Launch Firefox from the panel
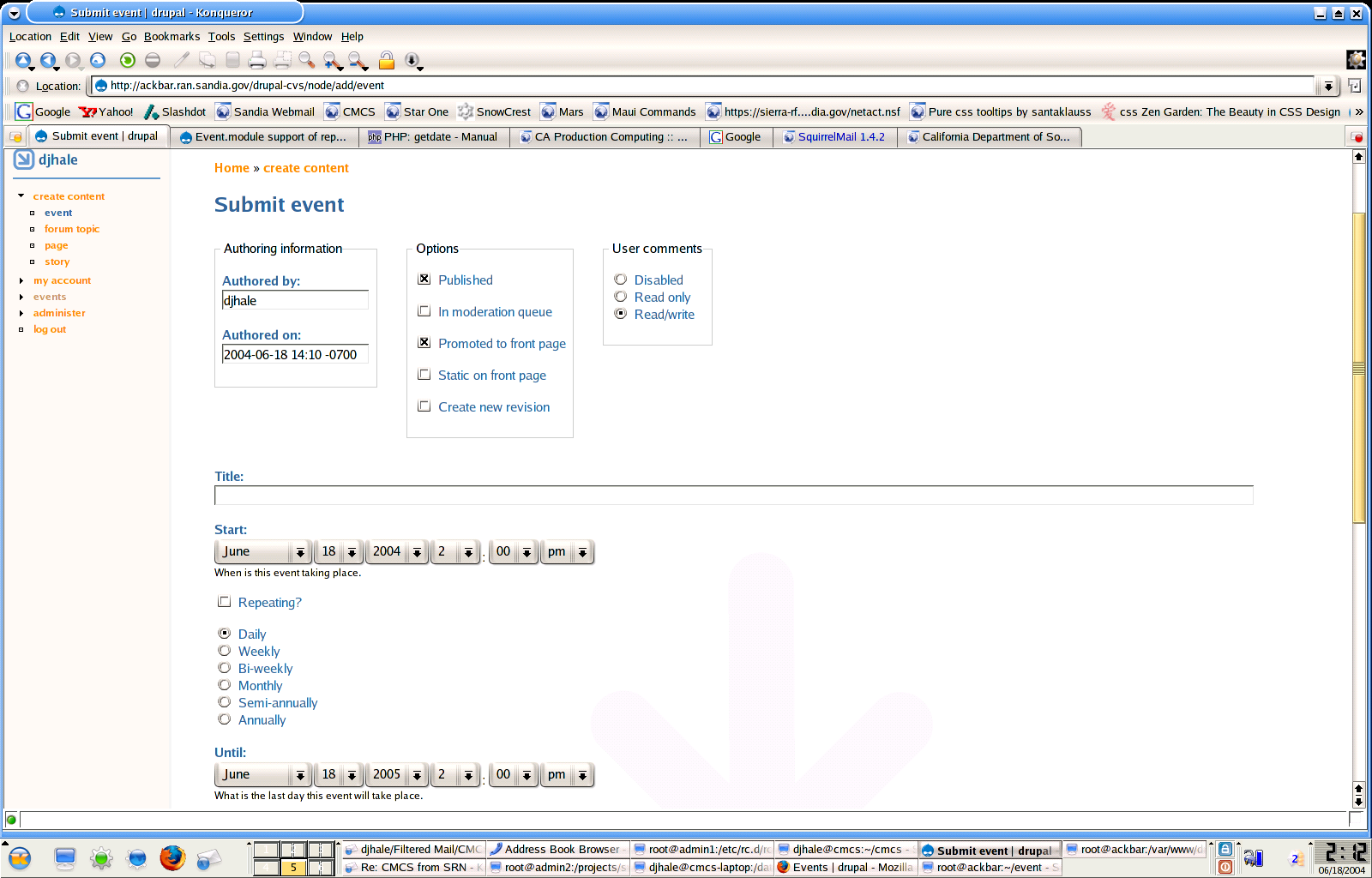Image resolution: width=1372 pixels, height=878 pixels. (x=172, y=857)
